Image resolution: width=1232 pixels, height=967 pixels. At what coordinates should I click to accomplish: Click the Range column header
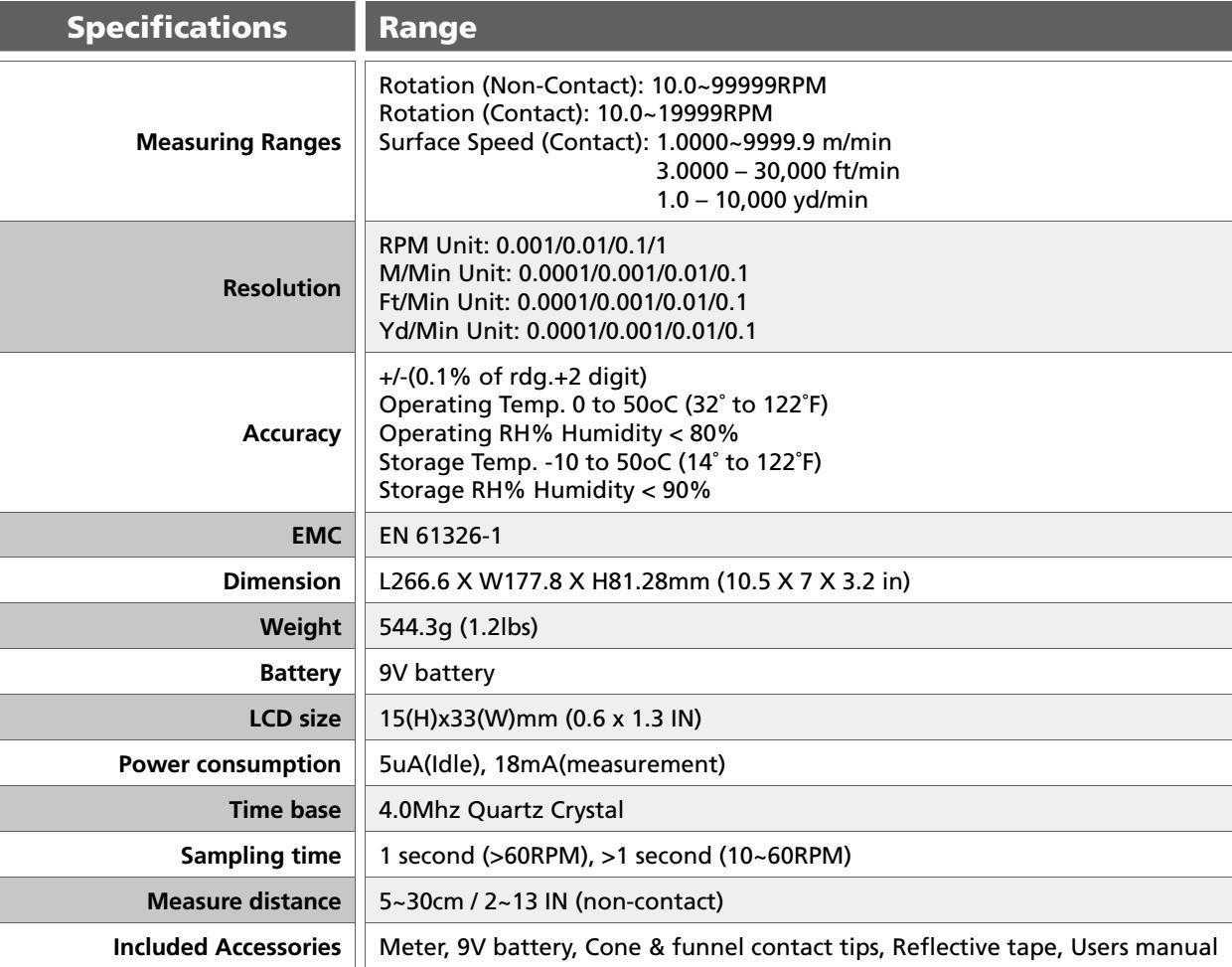coord(428,27)
